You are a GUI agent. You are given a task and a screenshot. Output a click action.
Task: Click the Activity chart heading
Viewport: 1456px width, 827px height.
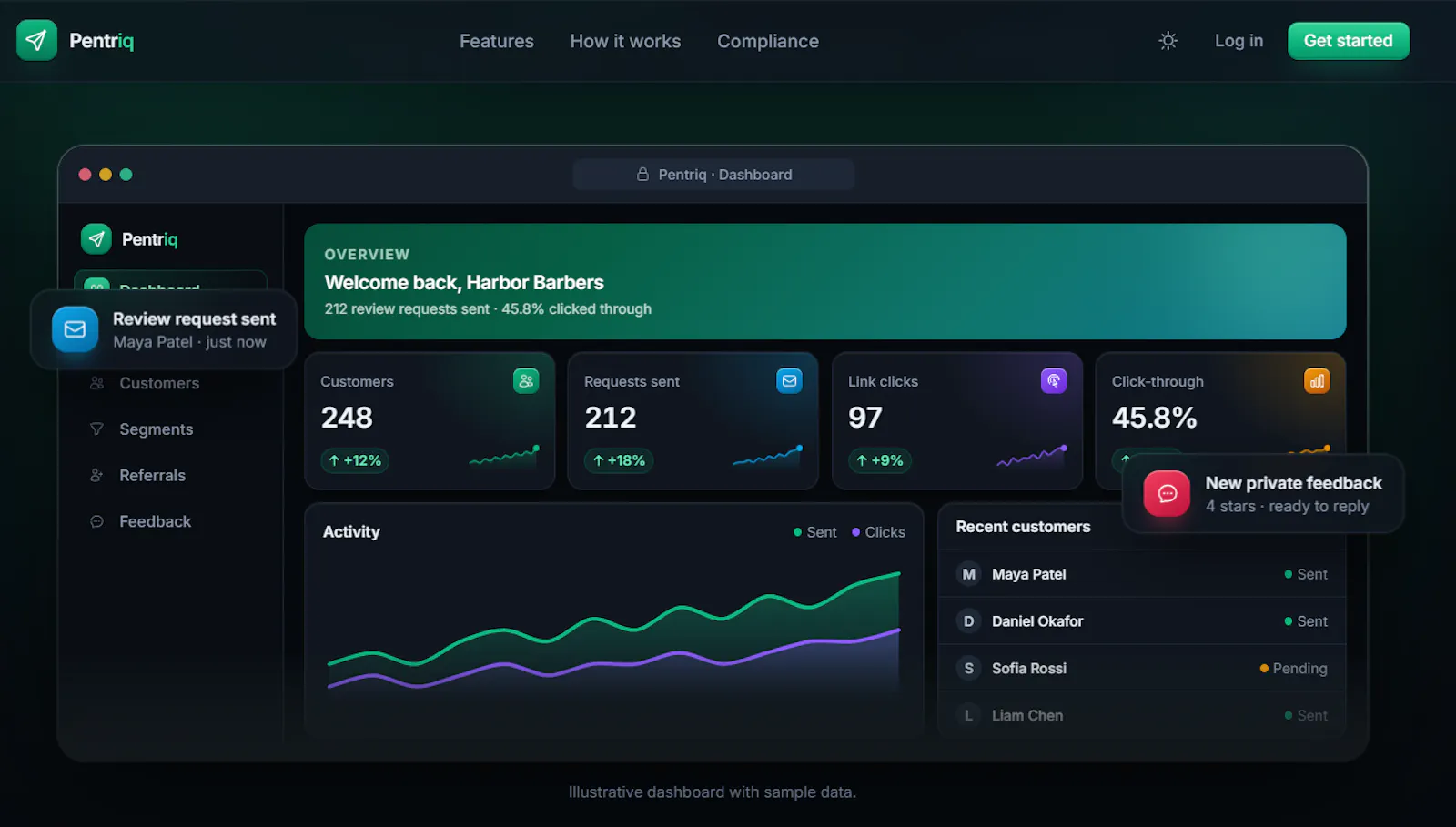coord(351,531)
